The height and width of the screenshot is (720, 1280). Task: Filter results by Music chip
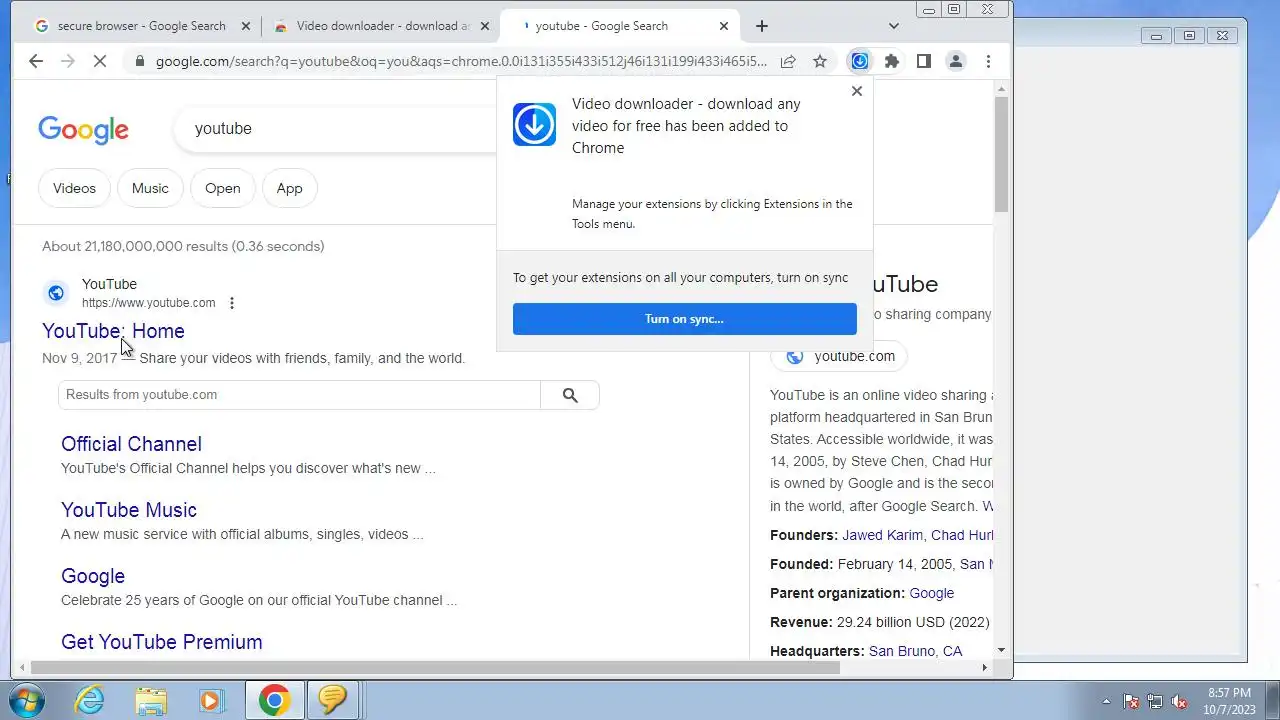(x=150, y=188)
